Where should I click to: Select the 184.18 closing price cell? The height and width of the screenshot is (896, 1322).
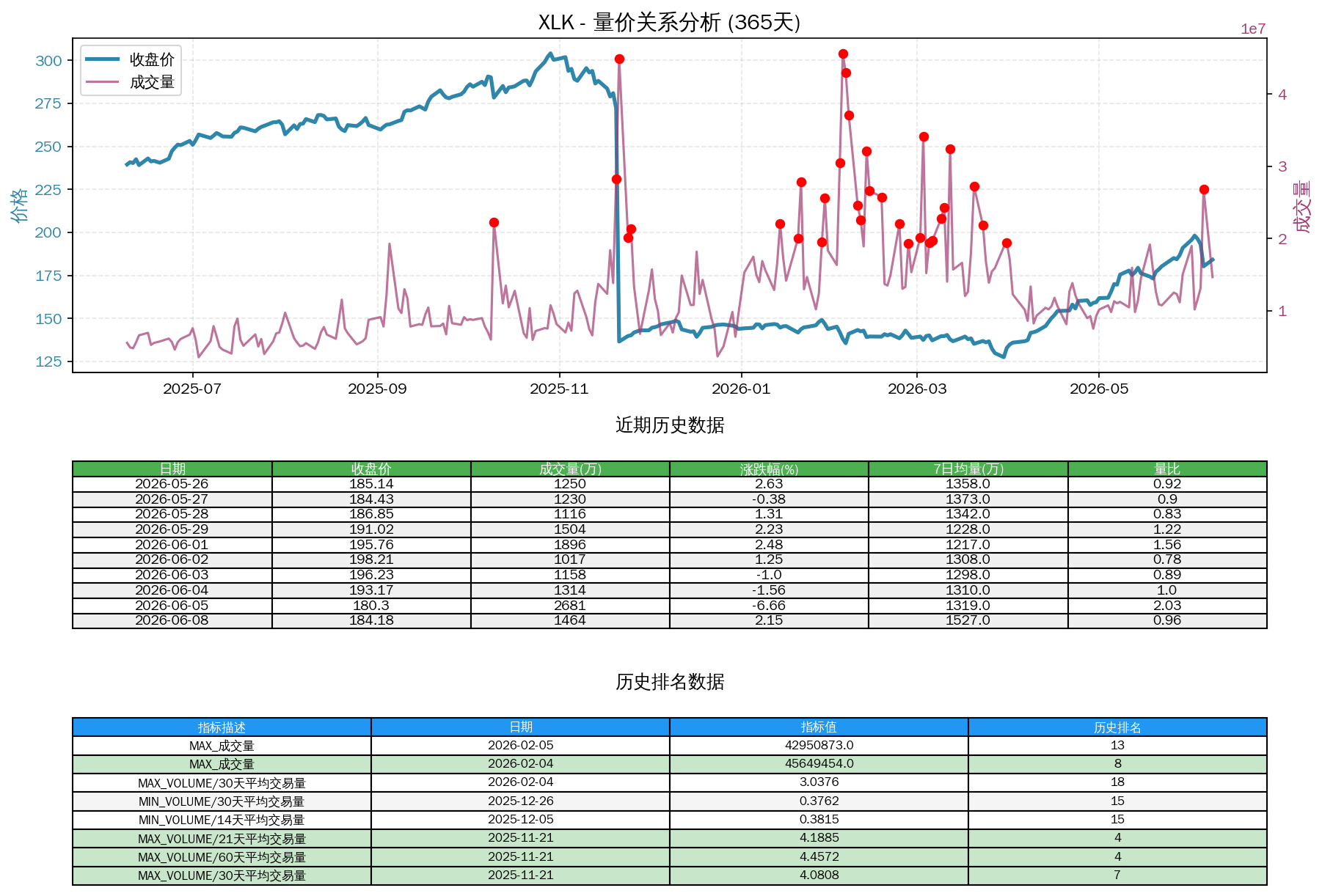[371, 620]
